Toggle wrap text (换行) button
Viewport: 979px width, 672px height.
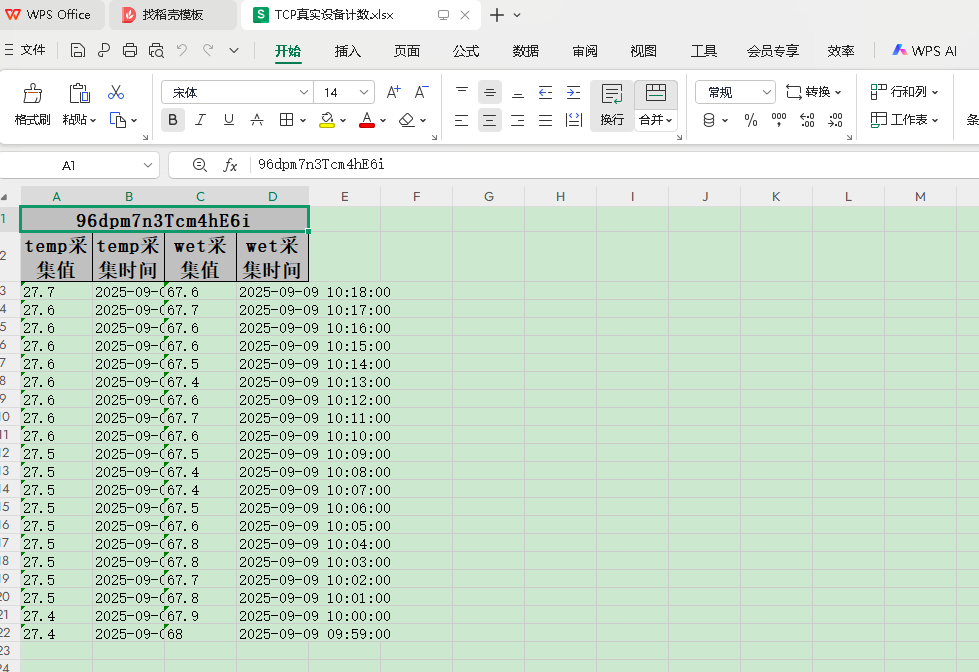(x=612, y=104)
